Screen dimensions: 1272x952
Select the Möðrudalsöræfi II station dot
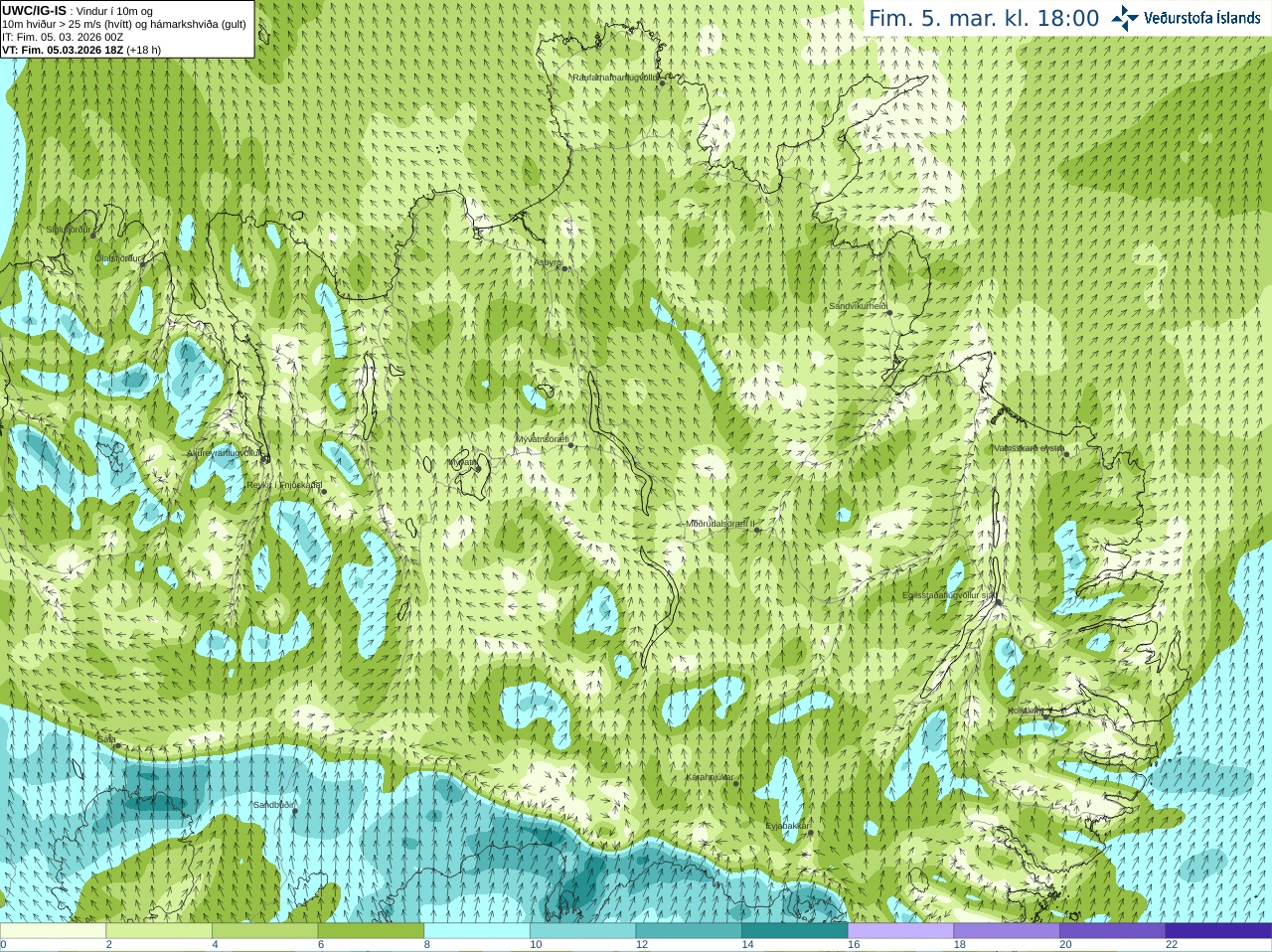[x=757, y=530]
